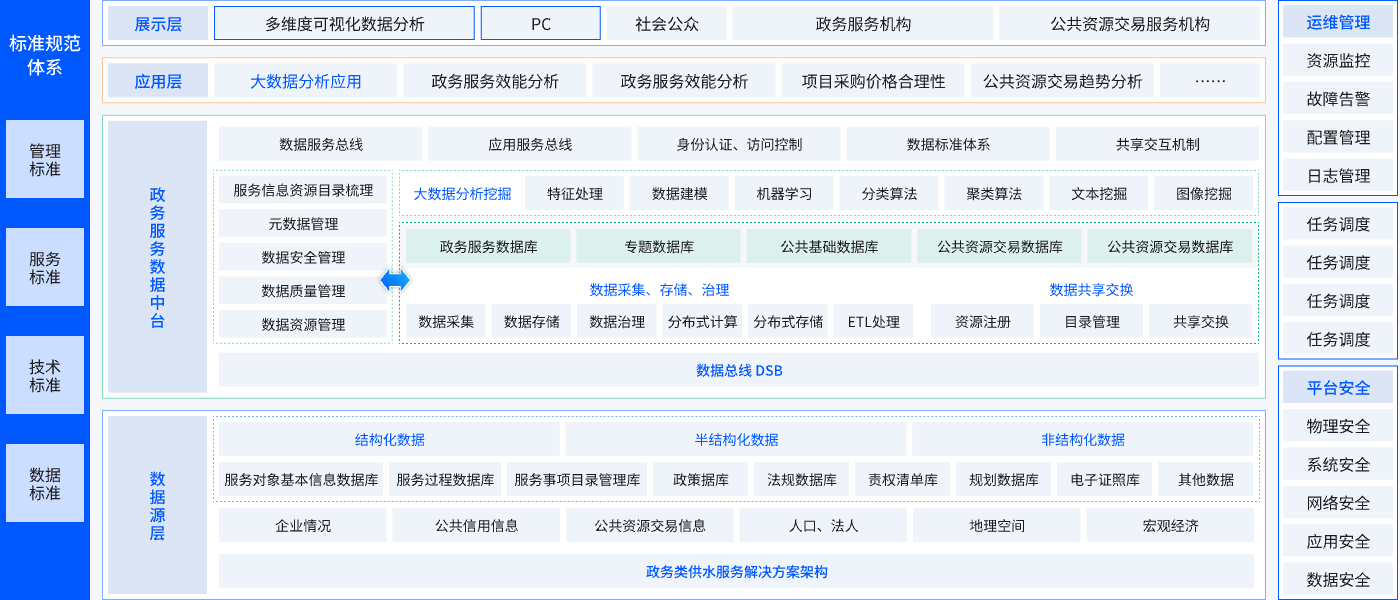Select 资源监控 in the right panel
This screenshot has height=600, width=1400.
tap(1337, 61)
